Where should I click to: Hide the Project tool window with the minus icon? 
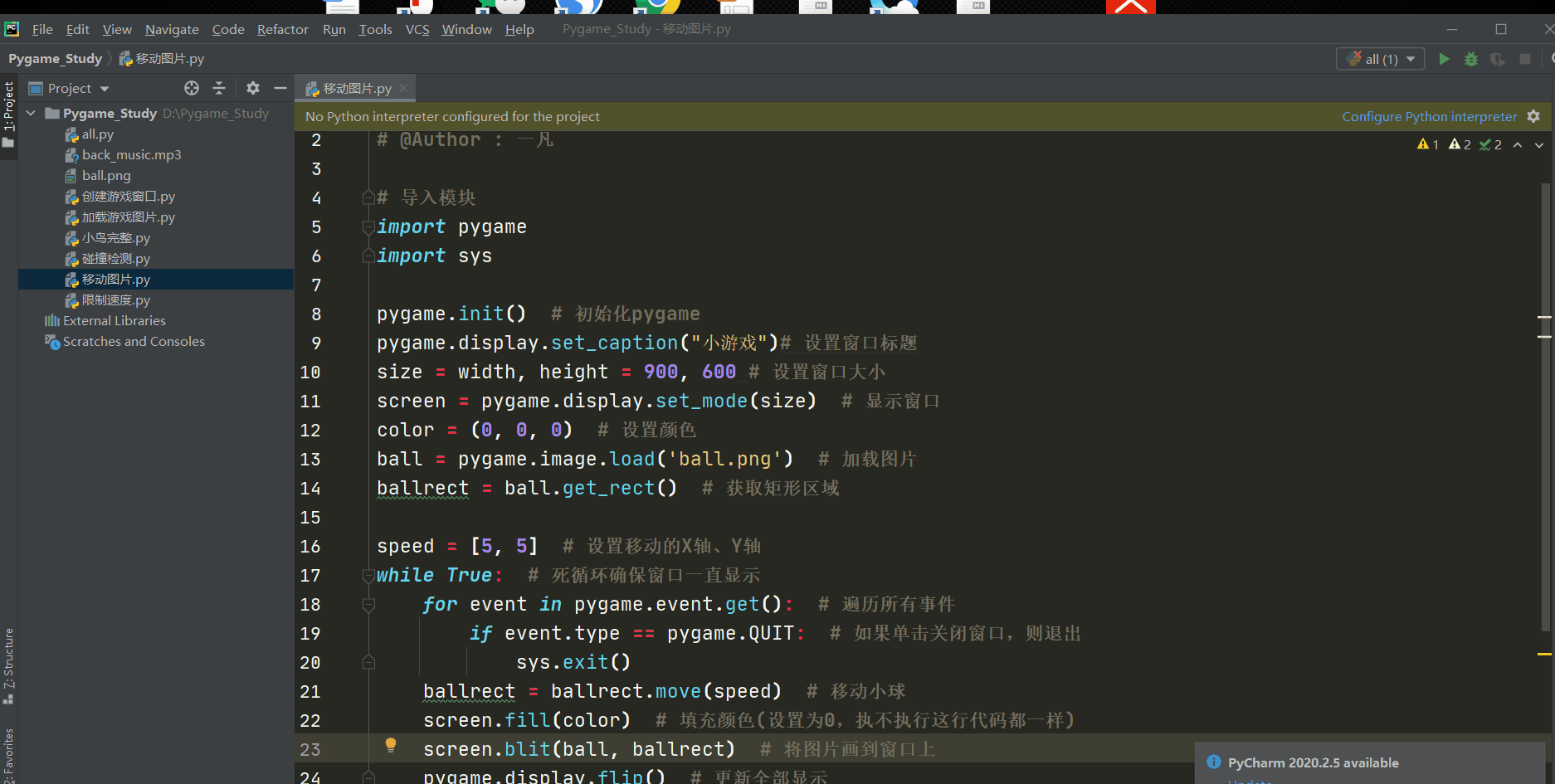click(280, 88)
